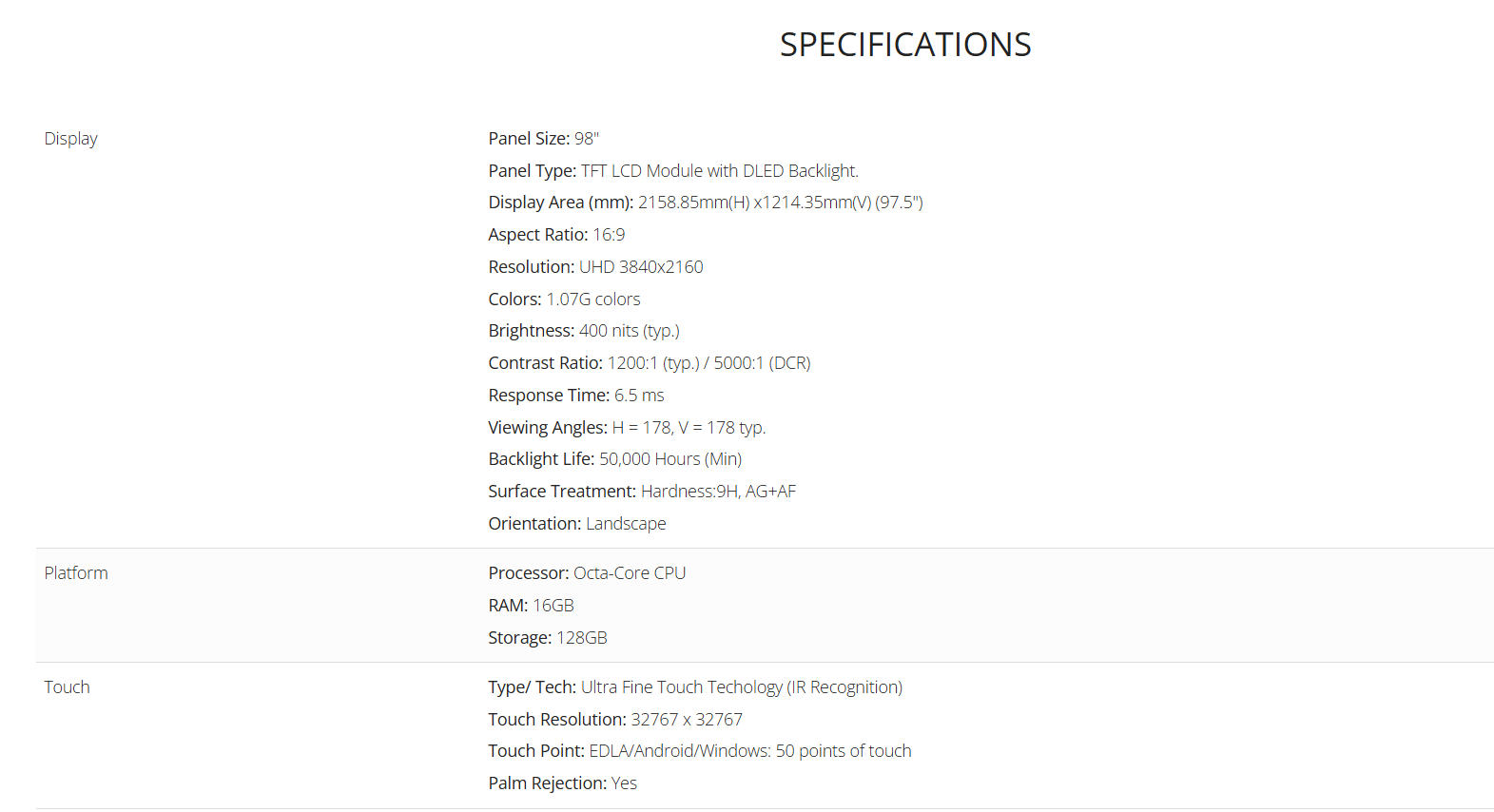This screenshot has height=812, width=1494.
Task: Click the Contrast Ratio specification
Action: 649,363
